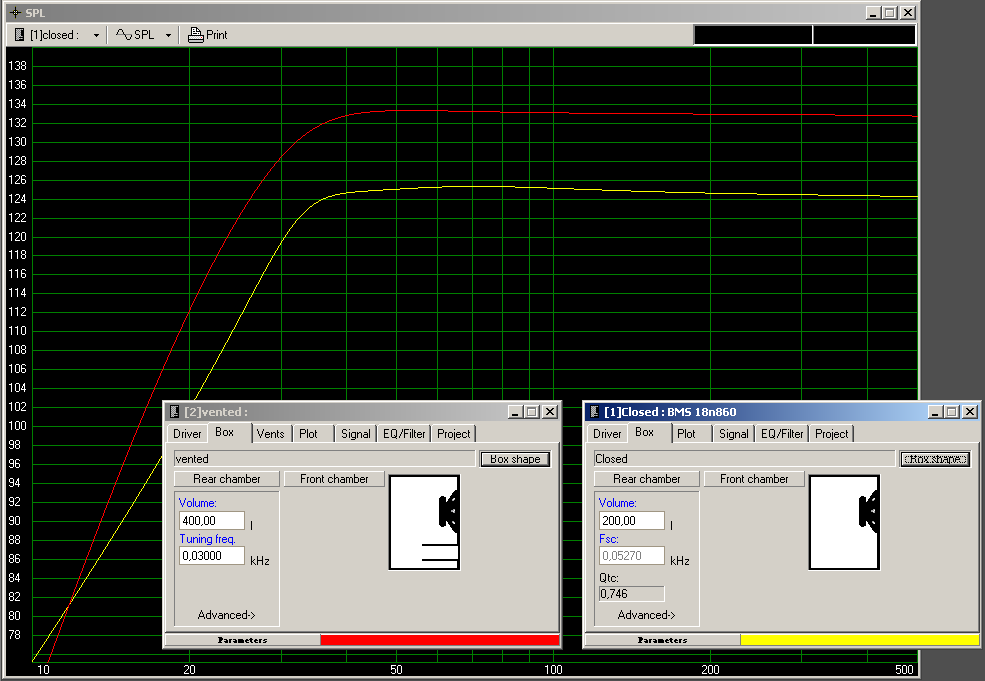Viewport: 985px width, 681px height.
Task: Open EQ/Filter tab in vented window
Action: 404,433
